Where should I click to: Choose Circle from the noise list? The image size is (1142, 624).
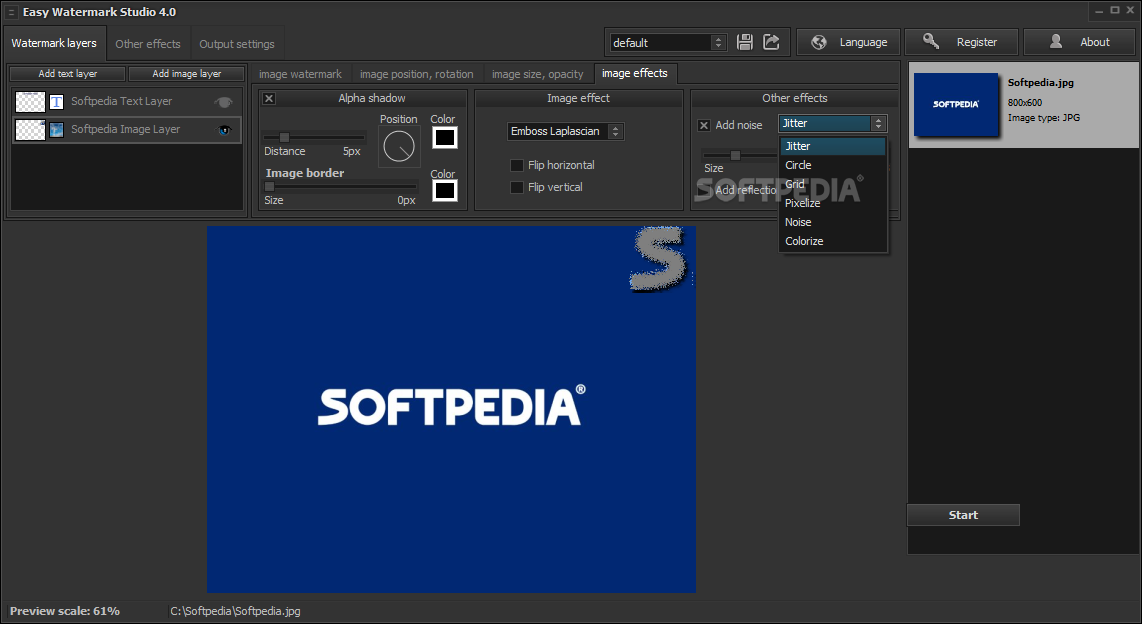coord(832,165)
